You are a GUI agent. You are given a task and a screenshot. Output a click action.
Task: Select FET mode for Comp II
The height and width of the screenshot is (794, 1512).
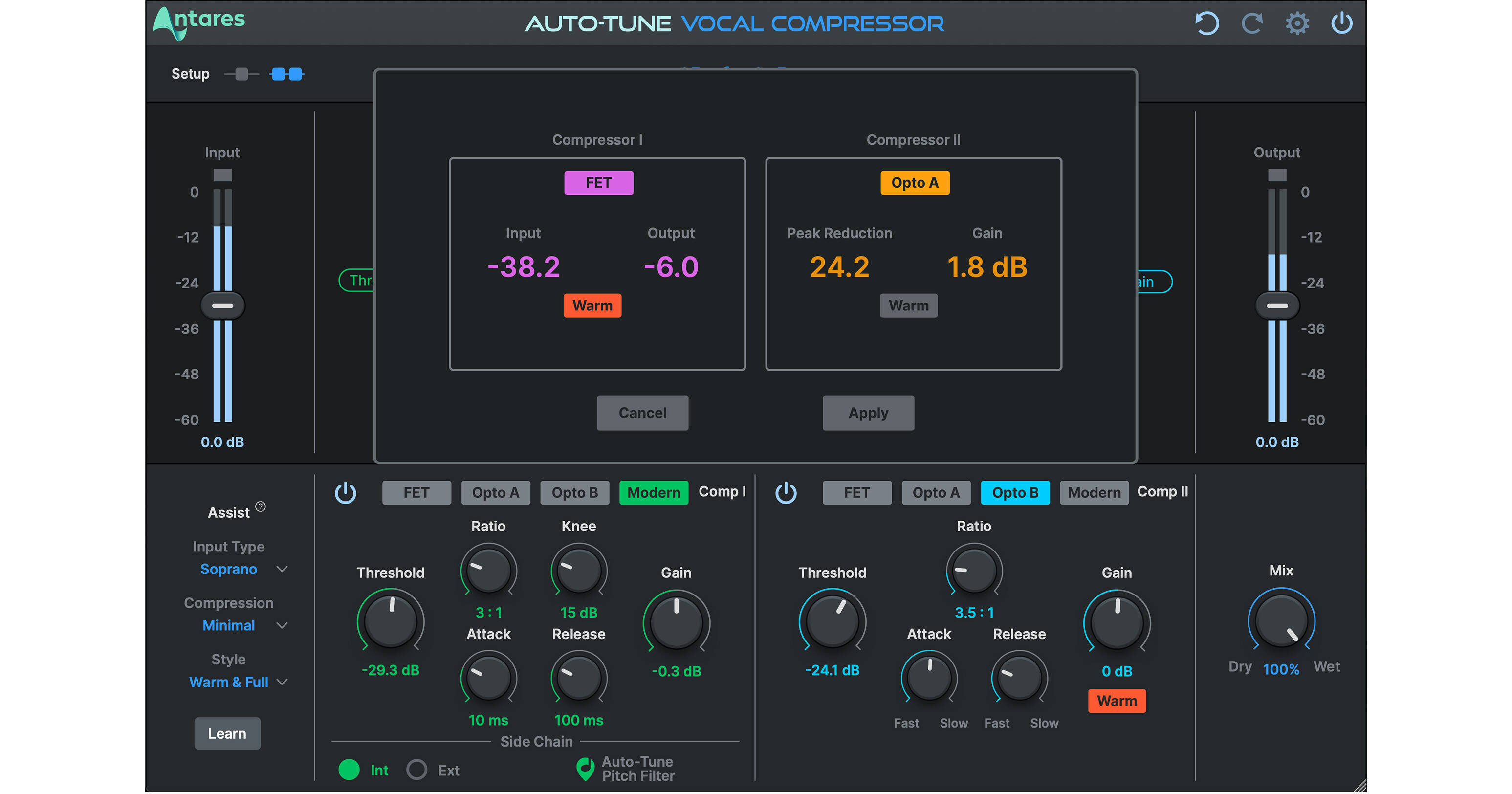point(857,492)
